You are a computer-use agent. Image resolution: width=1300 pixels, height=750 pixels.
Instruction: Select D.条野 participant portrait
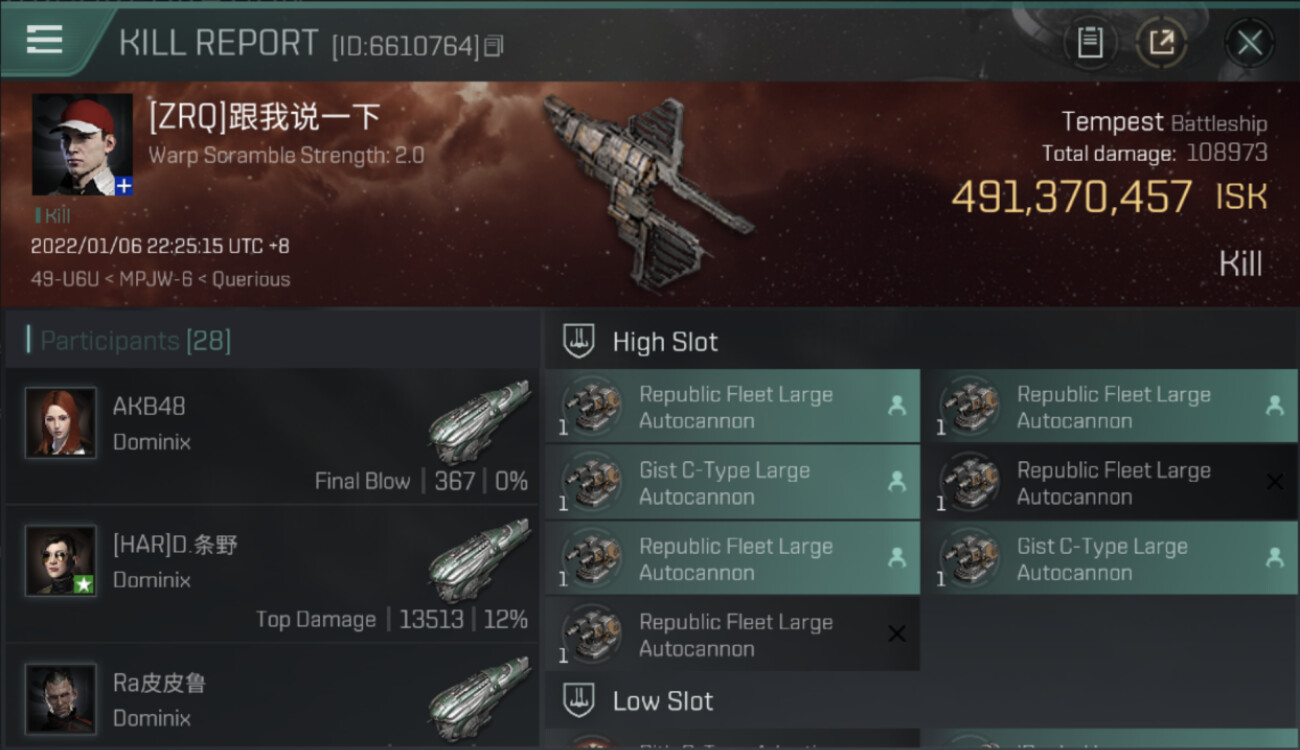[61, 561]
